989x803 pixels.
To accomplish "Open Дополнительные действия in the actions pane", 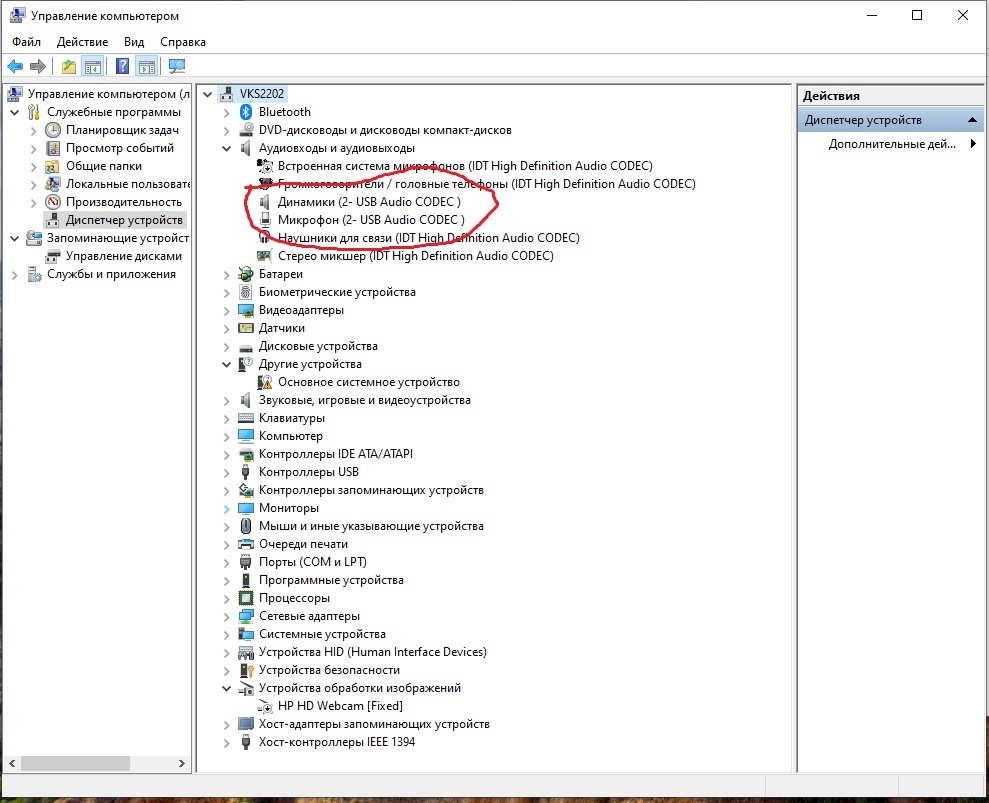I will click(x=892, y=144).
